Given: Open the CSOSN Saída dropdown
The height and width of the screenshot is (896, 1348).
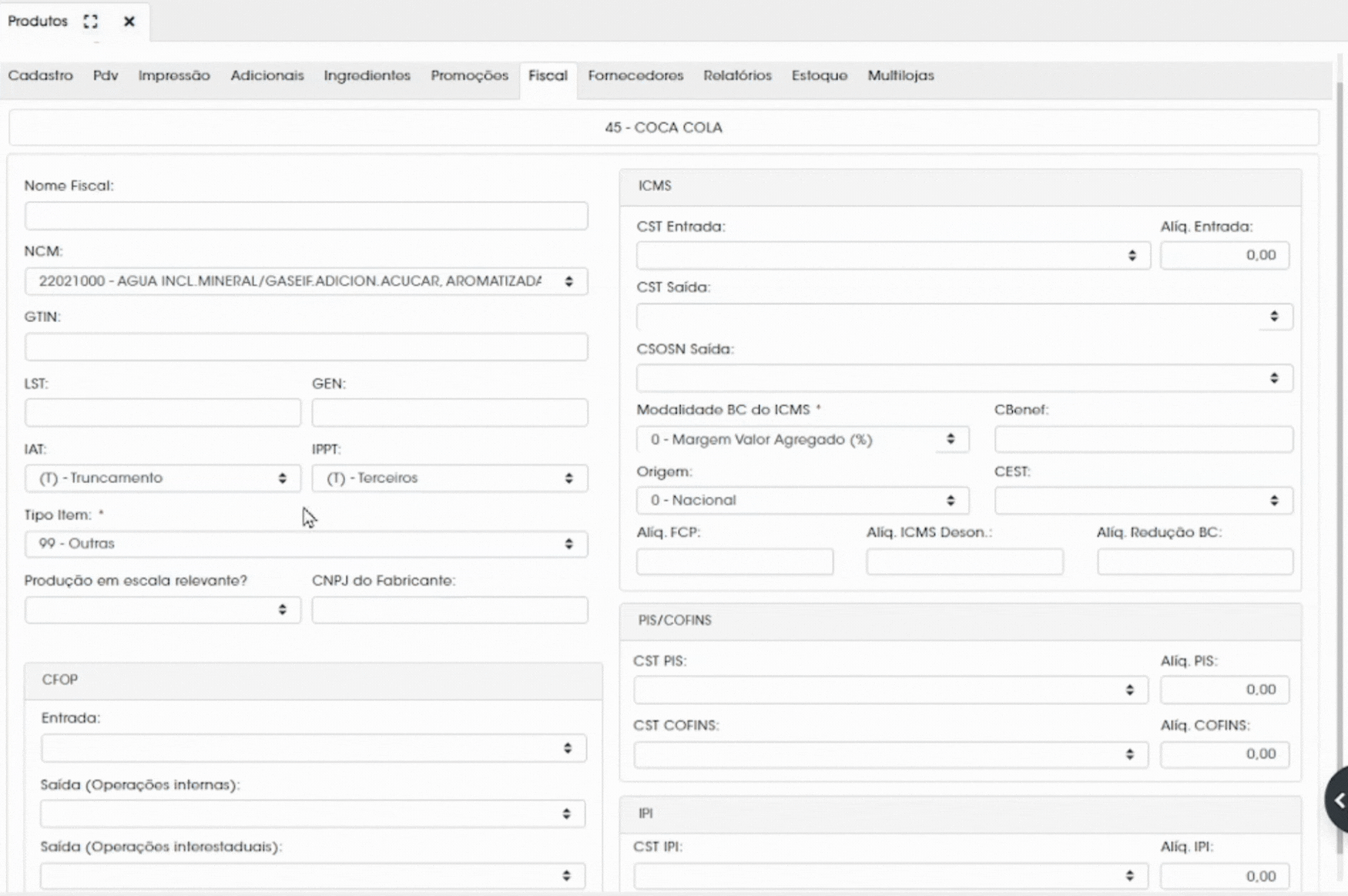Looking at the screenshot, I should click(x=964, y=378).
